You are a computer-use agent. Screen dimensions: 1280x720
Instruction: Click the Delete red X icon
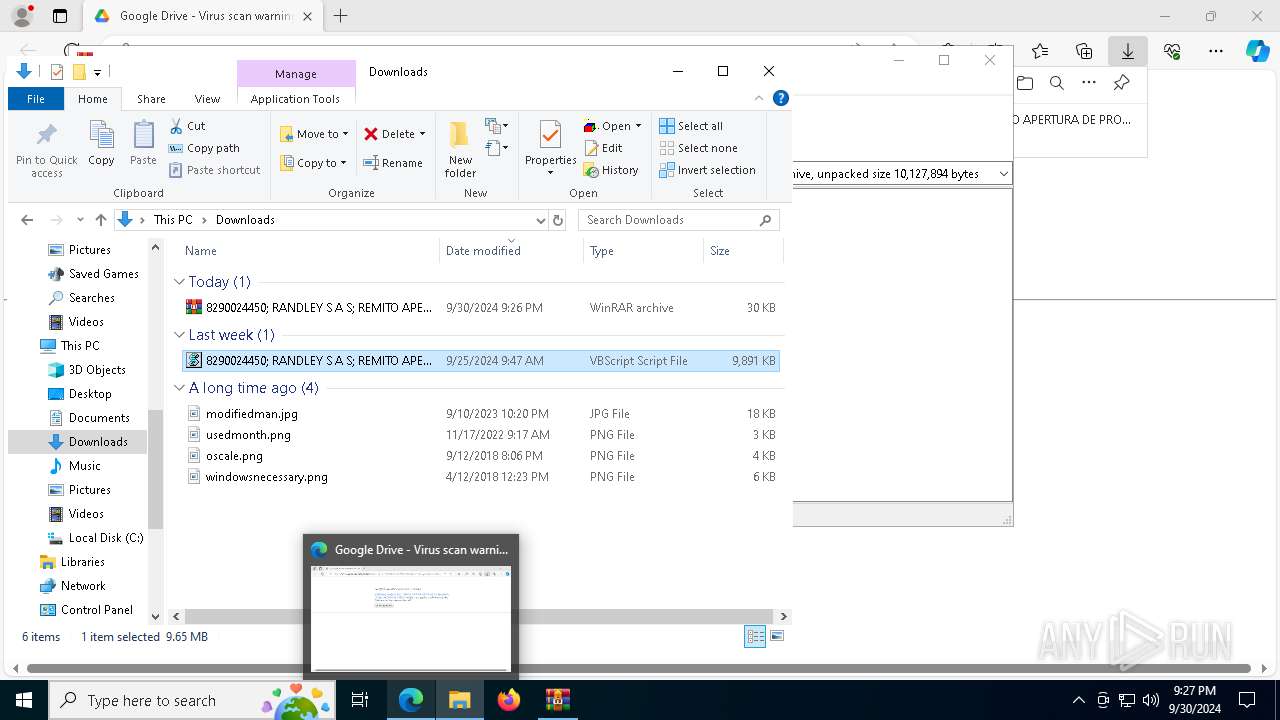click(371, 134)
